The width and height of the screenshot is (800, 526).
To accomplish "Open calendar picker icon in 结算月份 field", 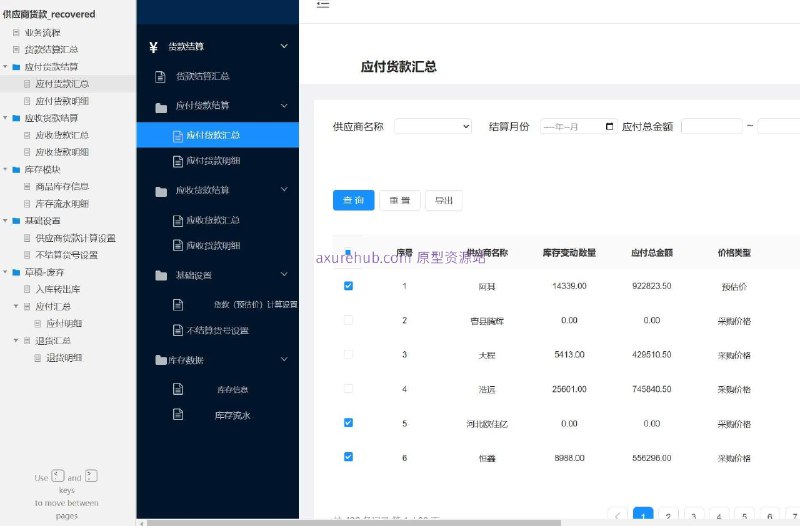I will pyautogui.click(x=609, y=126).
